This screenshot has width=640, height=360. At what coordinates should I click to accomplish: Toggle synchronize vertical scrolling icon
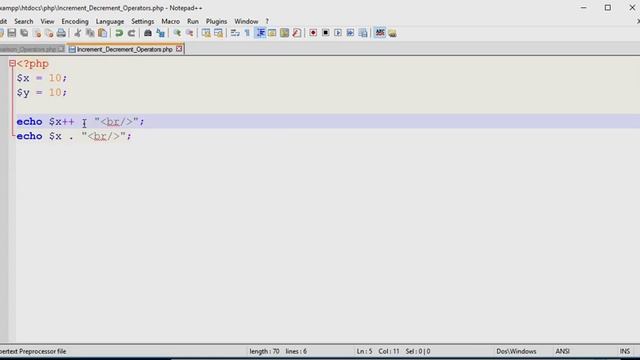[206, 33]
